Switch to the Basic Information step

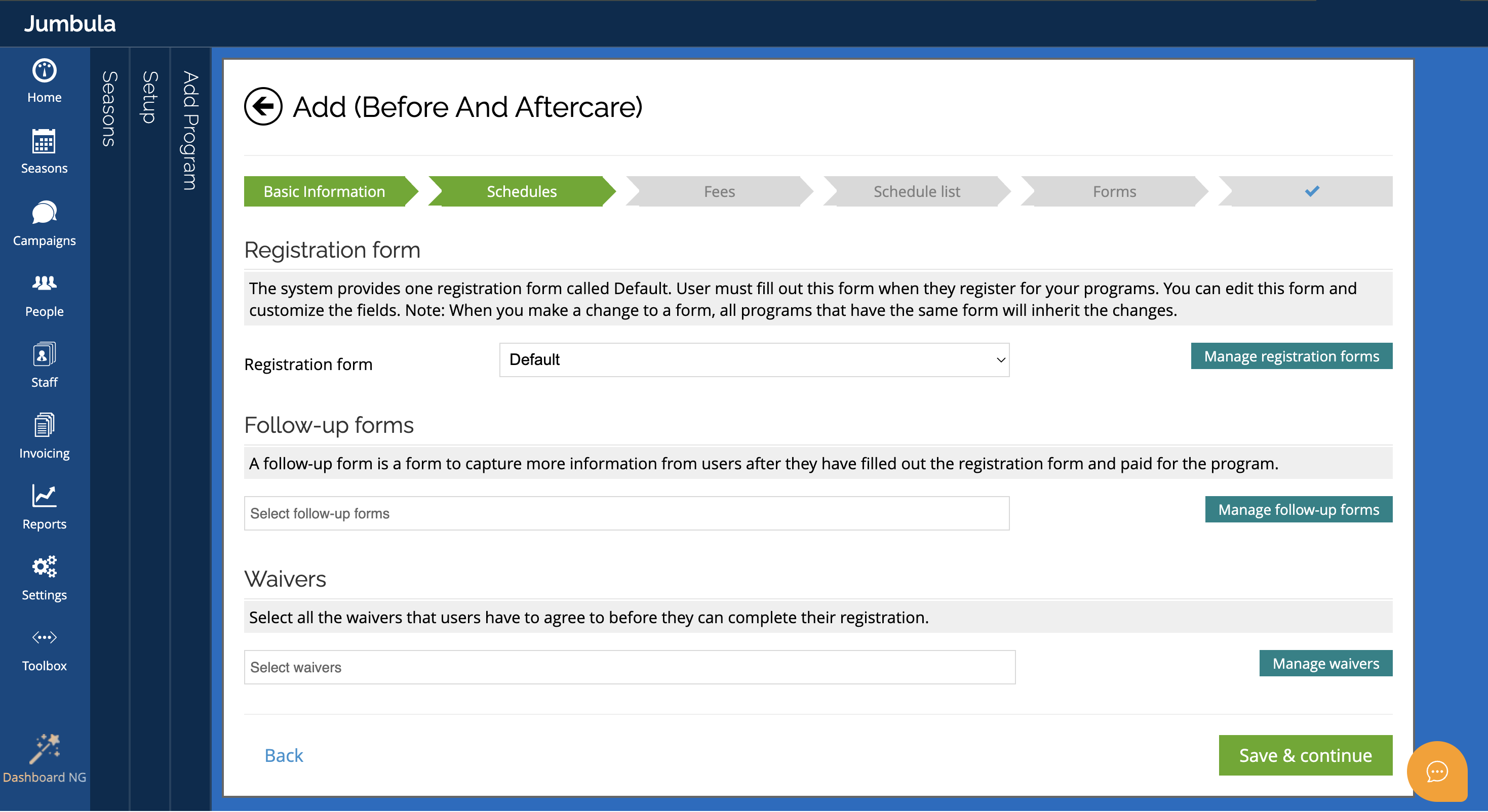(x=324, y=191)
